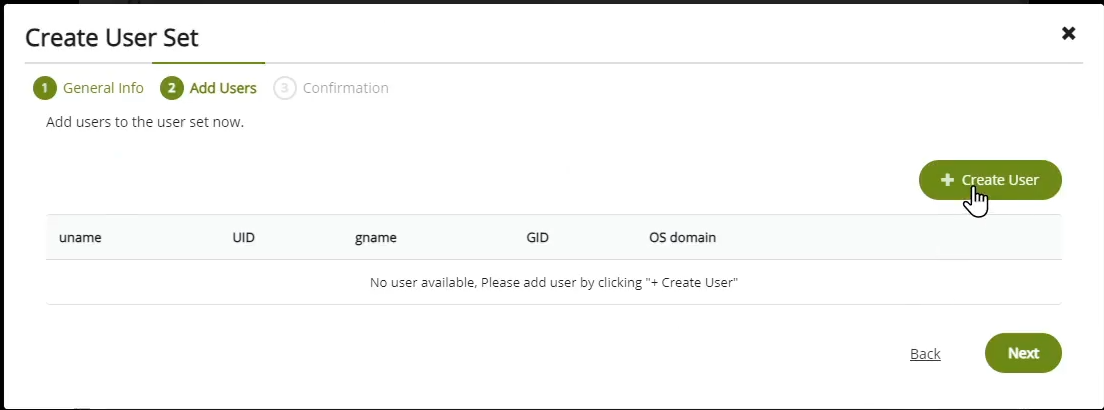Click the 'No user available' message
The height and width of the screenshot is (410, 1104).
tap(553, 282)
